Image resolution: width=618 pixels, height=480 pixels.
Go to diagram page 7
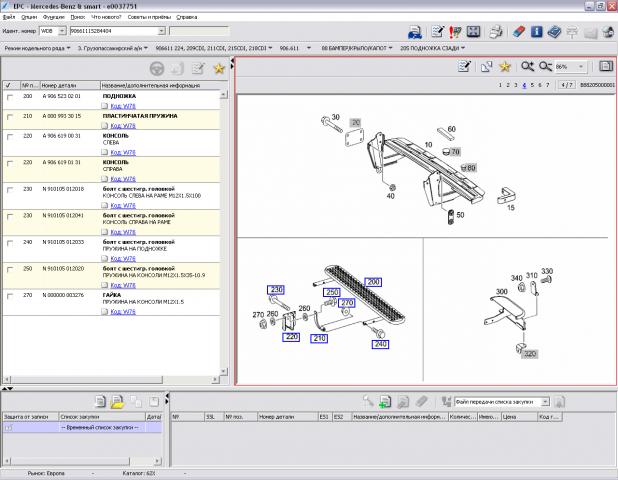coord(547,85)
